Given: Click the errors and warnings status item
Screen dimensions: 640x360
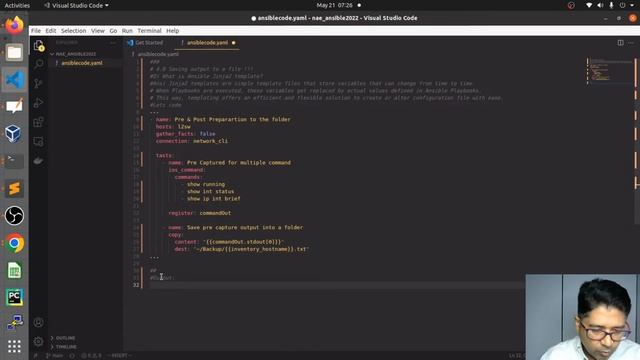Looking at the screenshot, I should click(91, 356).
